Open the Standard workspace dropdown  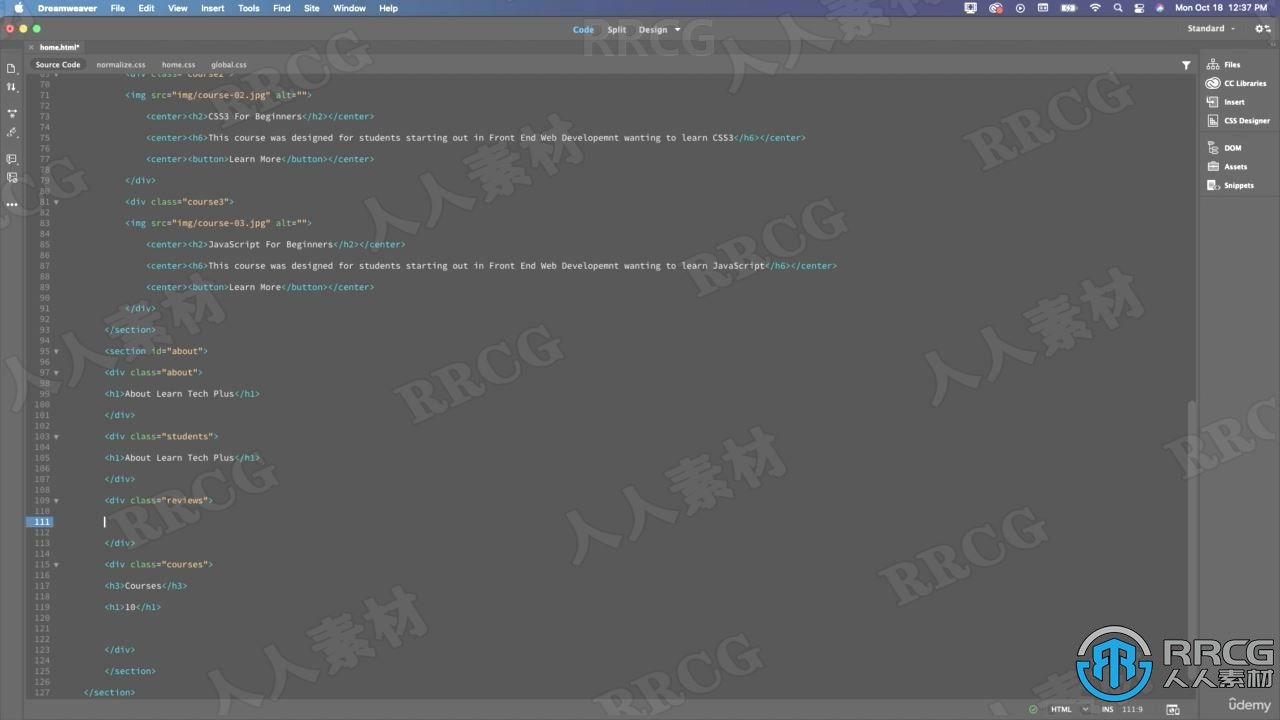point(1211,29)
